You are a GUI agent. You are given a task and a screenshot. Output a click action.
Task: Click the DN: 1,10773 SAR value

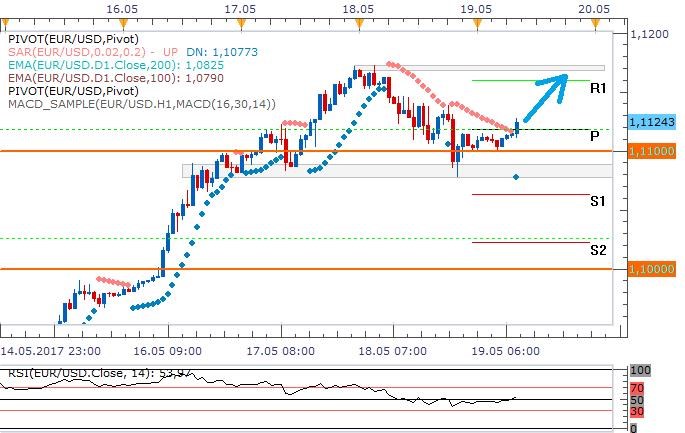click(x=222, y=52)
